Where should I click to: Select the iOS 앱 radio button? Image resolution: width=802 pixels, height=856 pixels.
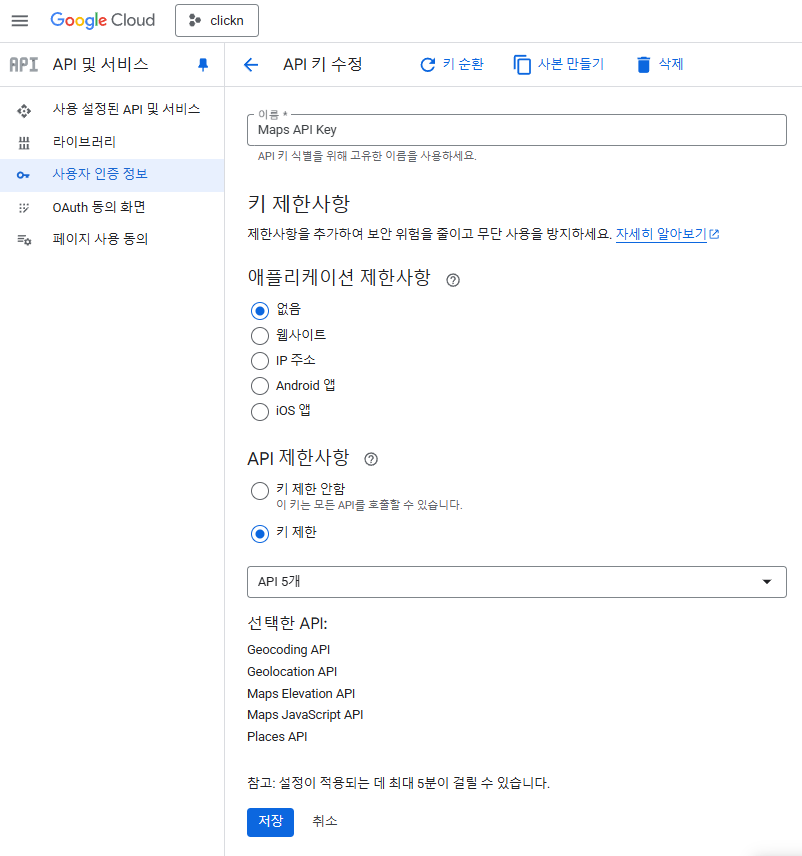260,412
